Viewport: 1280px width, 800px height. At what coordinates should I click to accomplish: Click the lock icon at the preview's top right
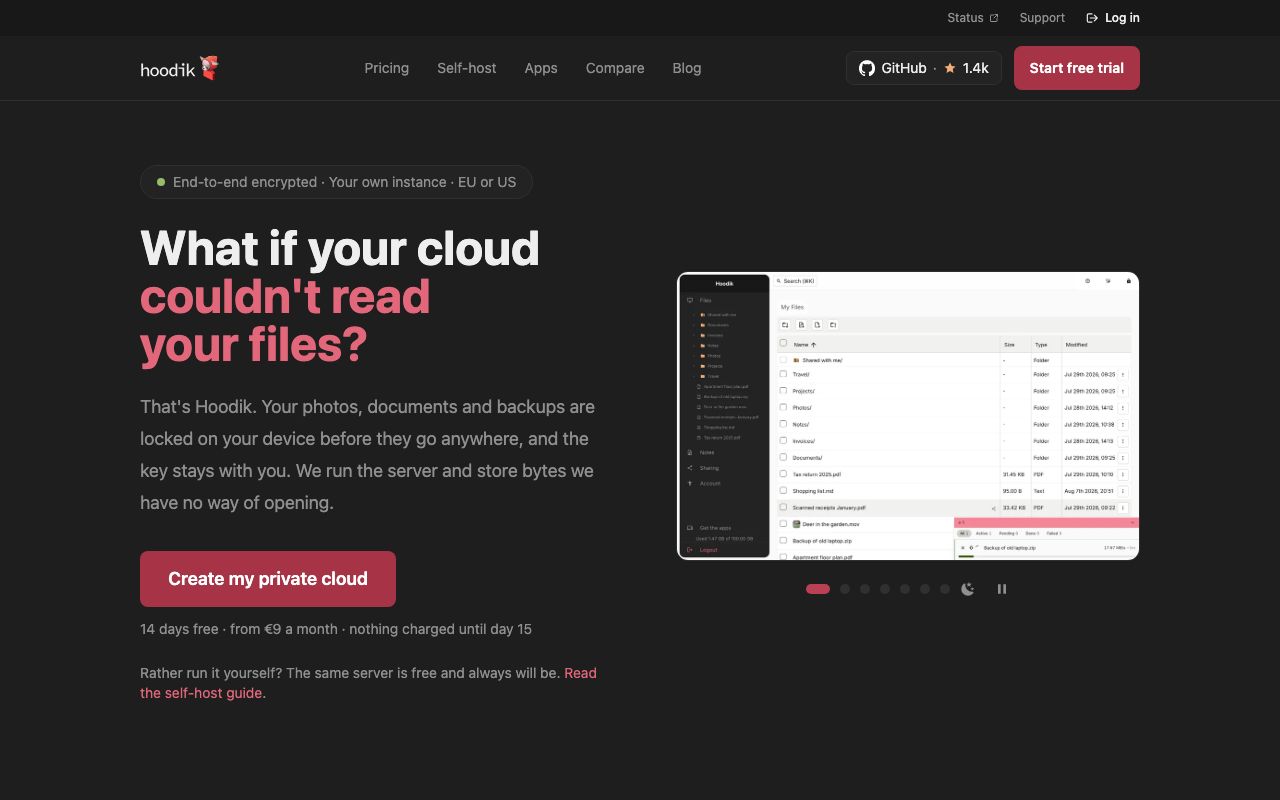click(1129, 281)
